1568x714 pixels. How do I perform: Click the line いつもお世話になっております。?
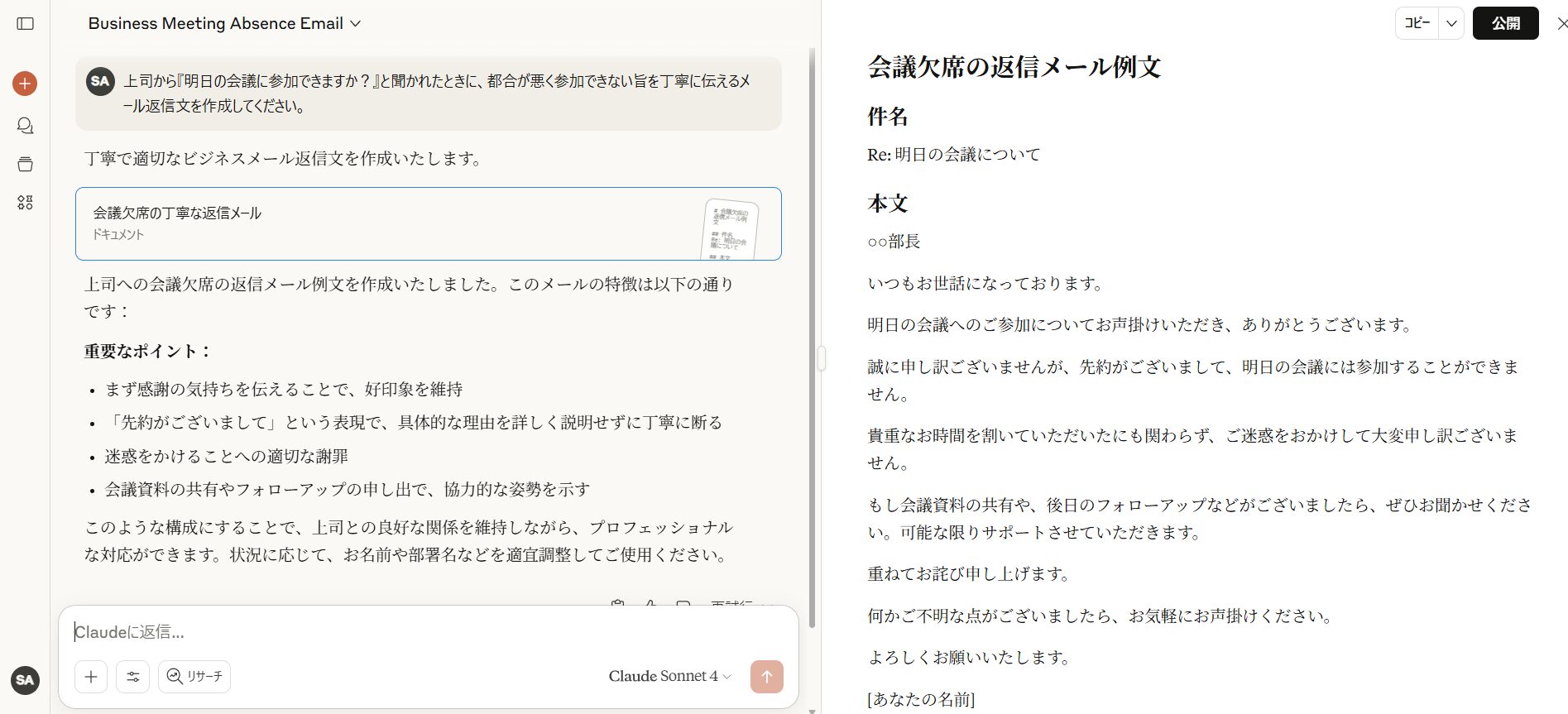(x=986, y=284)
